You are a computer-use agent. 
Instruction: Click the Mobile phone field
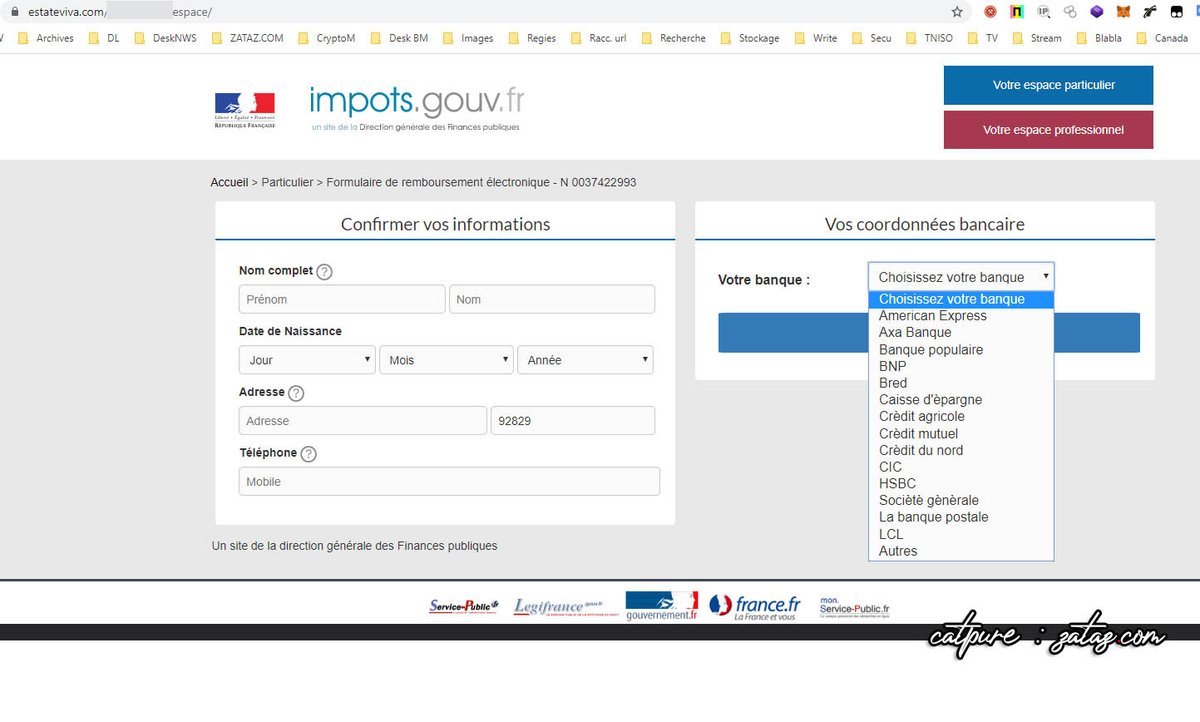(x=449, y=481)
